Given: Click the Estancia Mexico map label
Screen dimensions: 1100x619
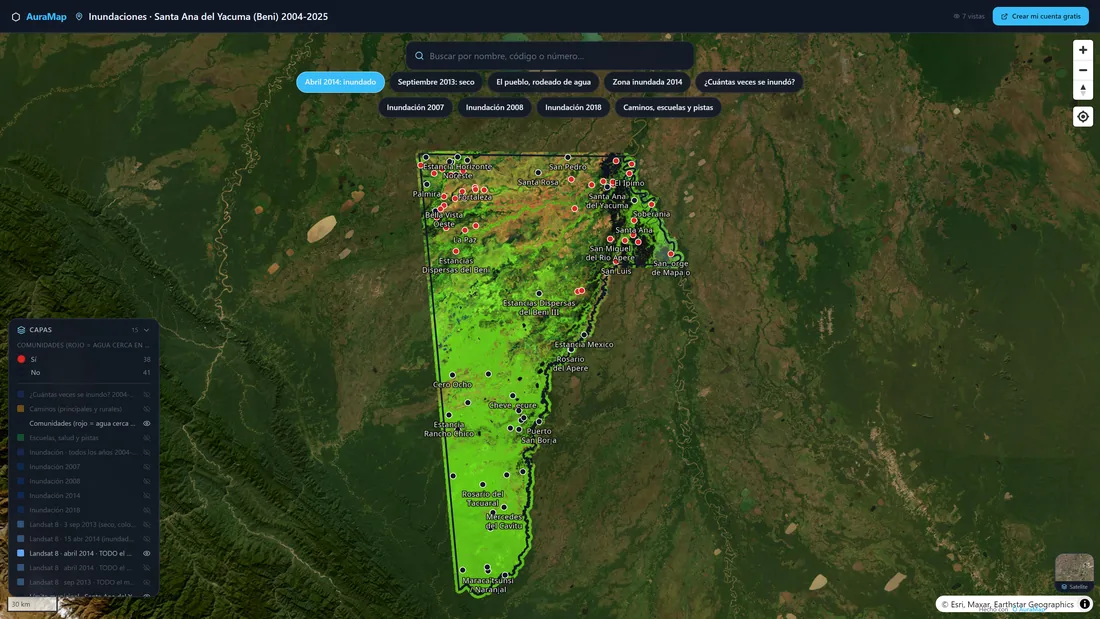Looking at the screenshot, I should click(x=584, y=345).
